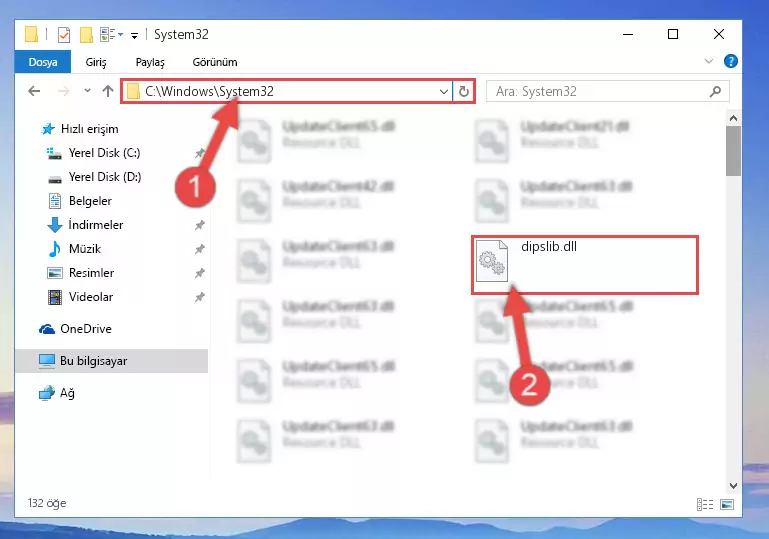
Task: Click the pin icon beside Resimler
Action: [x=200, y=273]
